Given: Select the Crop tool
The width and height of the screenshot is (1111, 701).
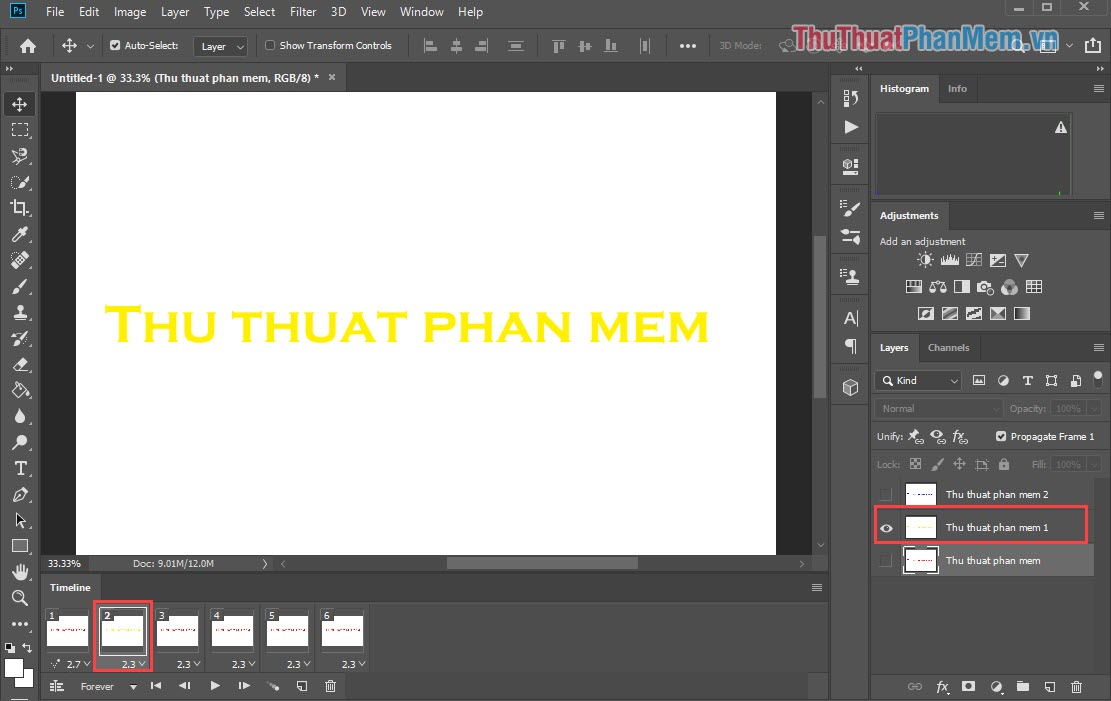Looking at the screenshot, I should click(x=20, y=208).
